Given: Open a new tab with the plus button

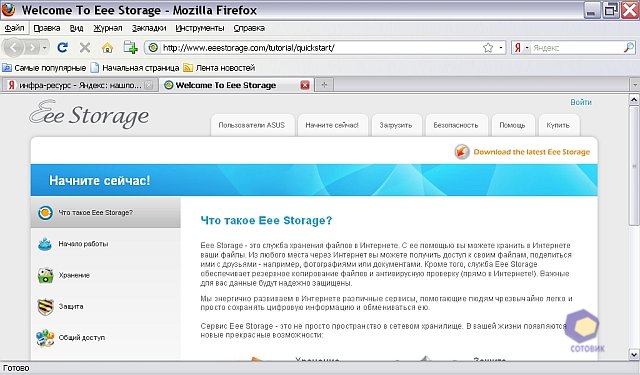Looking at the screenshot, I should coord(324,85).
